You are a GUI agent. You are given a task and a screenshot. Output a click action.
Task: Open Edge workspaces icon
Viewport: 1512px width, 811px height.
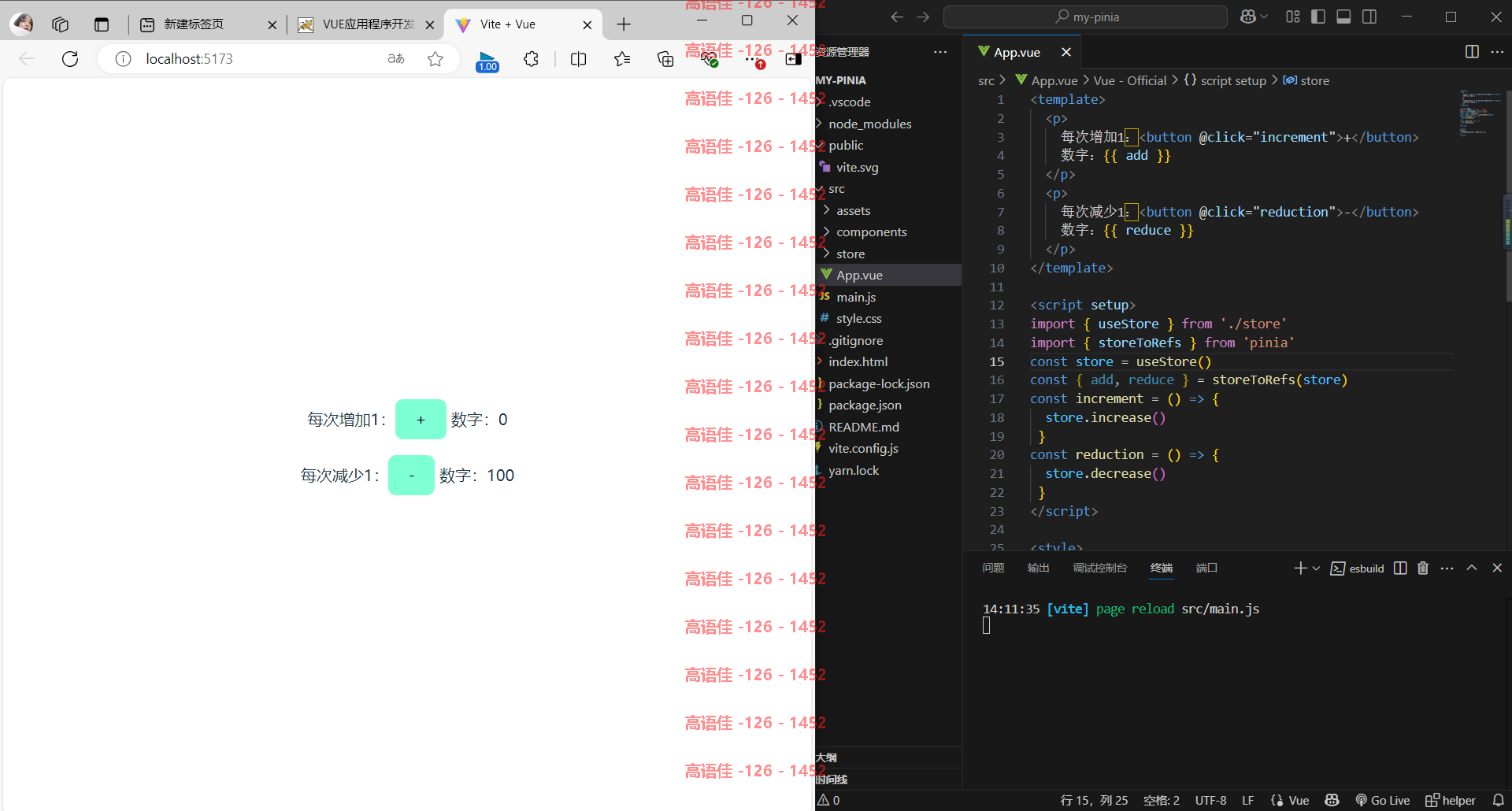pos(60,24)
